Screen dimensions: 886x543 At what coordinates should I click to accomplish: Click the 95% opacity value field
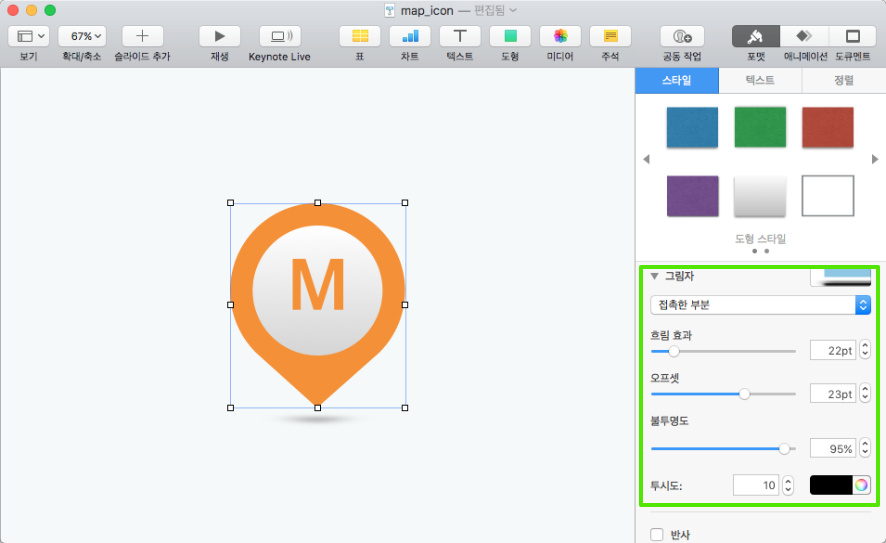[833, 448]
